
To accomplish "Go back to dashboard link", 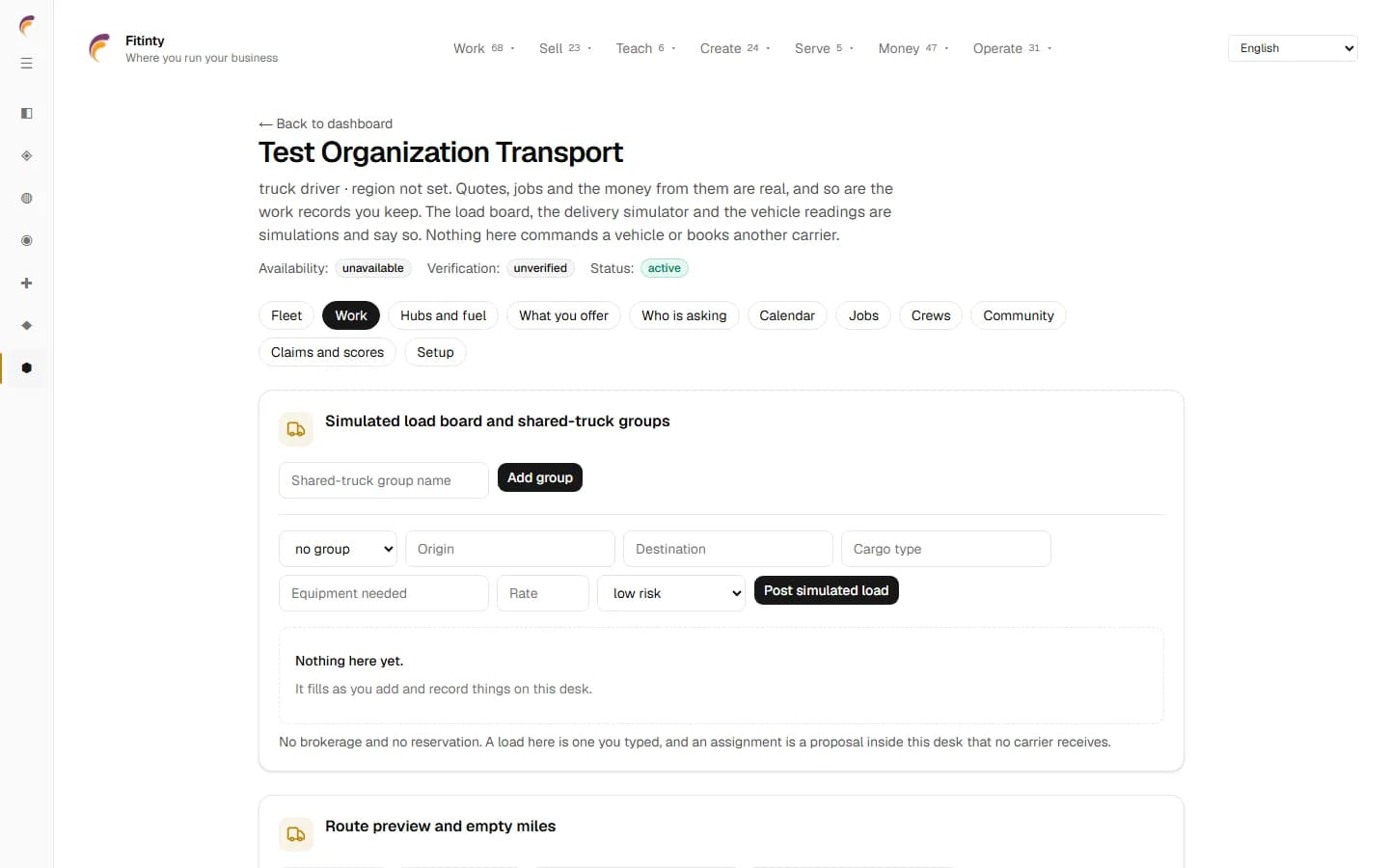I will point(326,123).
